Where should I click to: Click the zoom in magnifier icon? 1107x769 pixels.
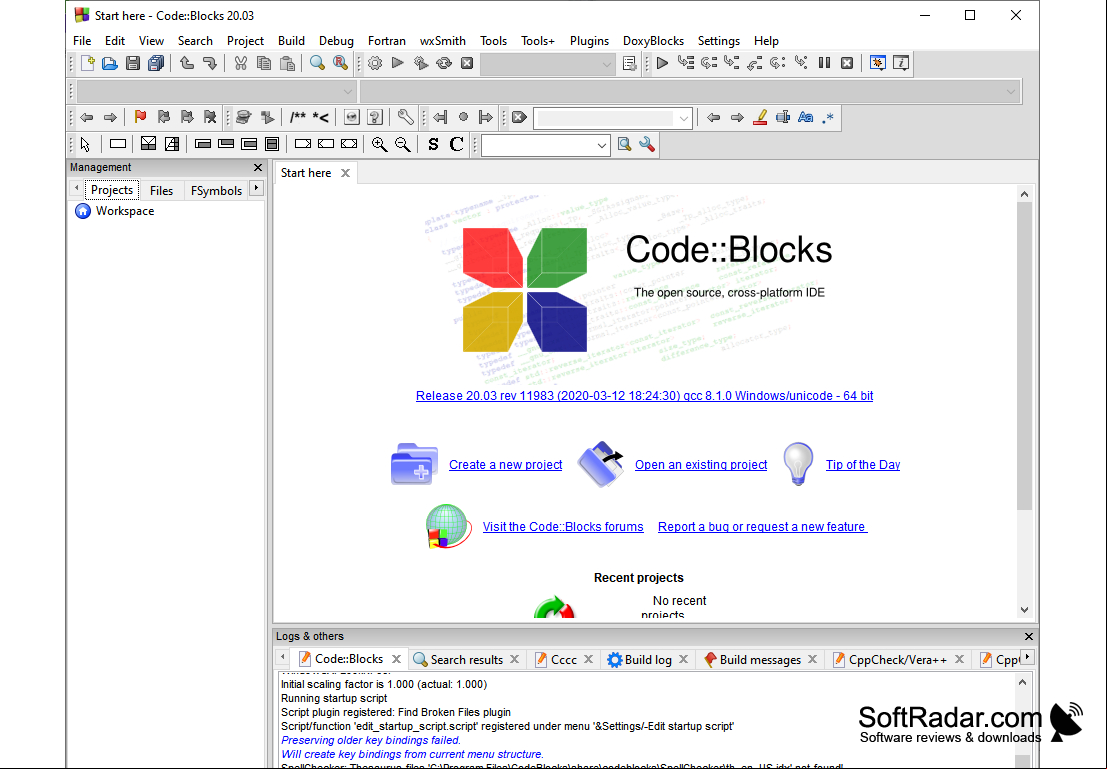pyautogui.click(x=379, y=144)
